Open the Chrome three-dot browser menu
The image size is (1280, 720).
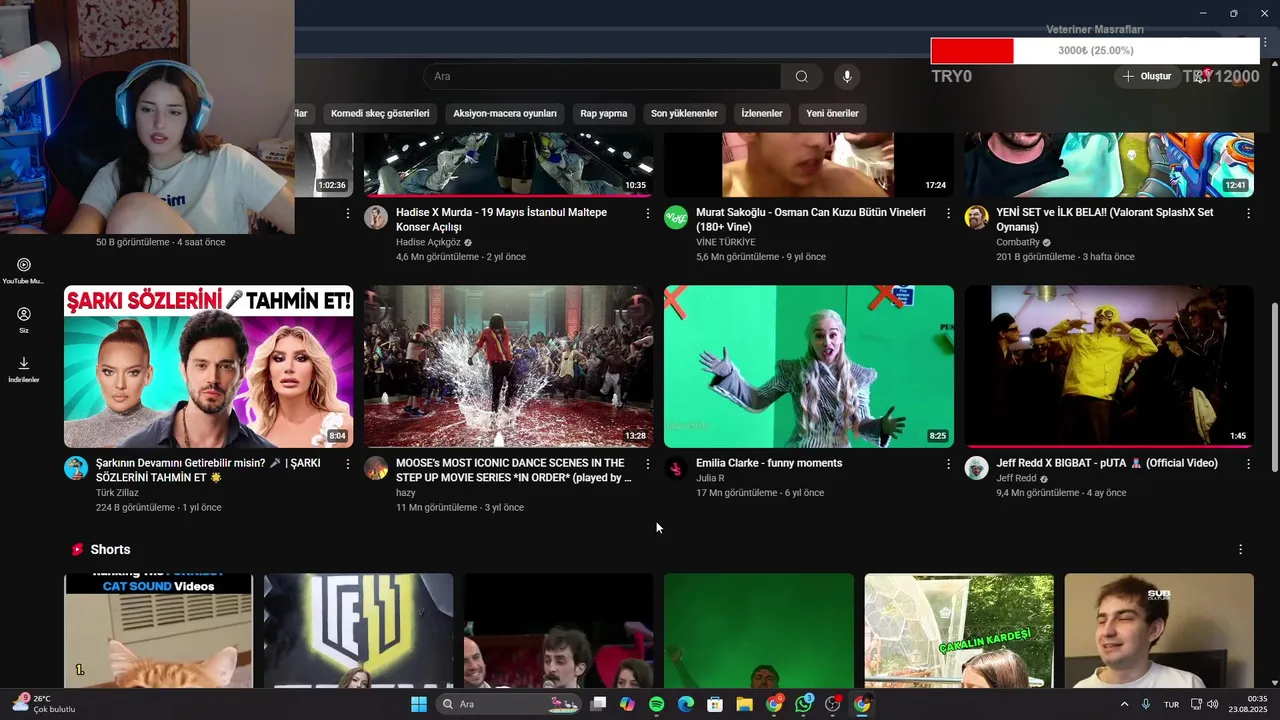(1265, 43)
